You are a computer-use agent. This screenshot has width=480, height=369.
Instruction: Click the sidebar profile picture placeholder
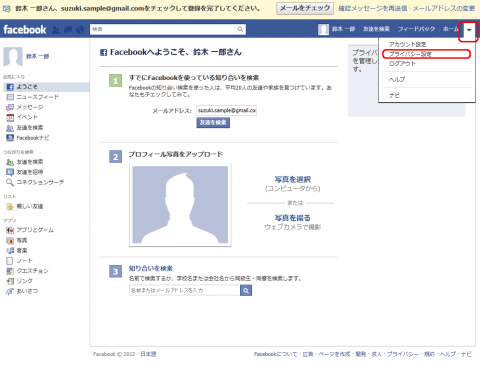tap(13, 56)
